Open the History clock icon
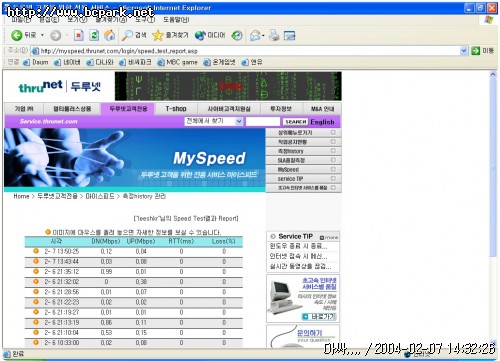This screenshot has width=500, height=361. tap(237, 35)
